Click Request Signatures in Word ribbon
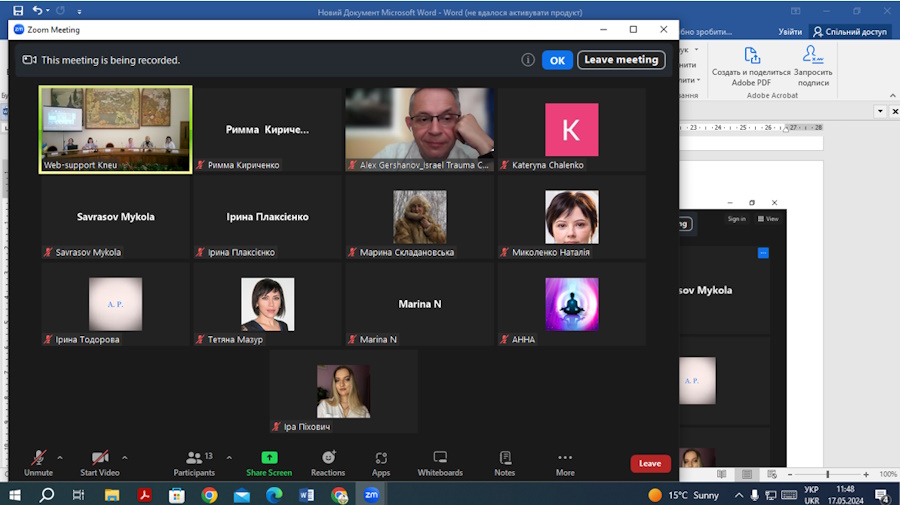Image resolution: width=900 pixels, height=505 pixels. tap(813, 67)
